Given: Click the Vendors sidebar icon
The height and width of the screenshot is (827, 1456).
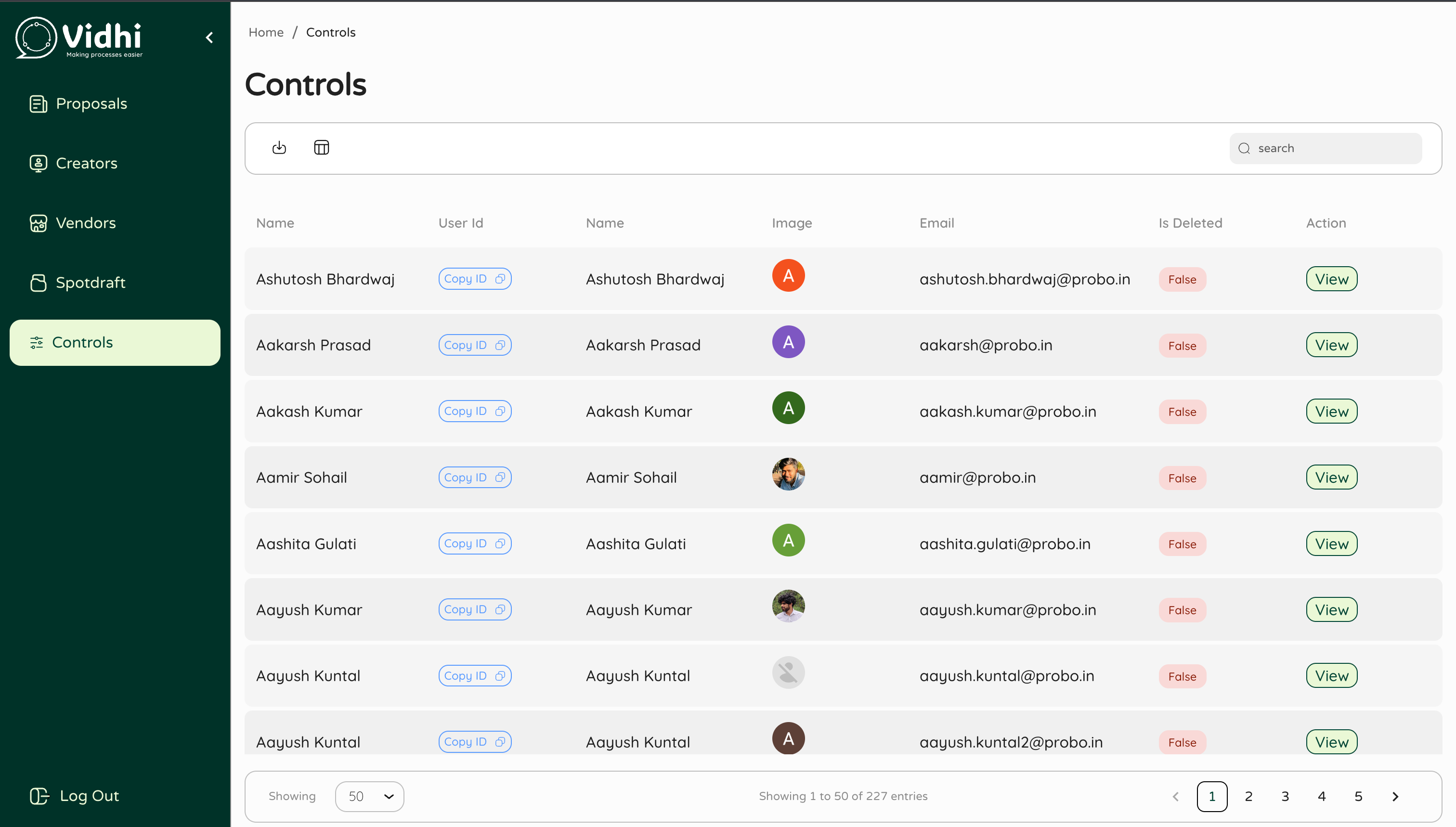Looking at the screenshot, I should click(x=38, y=223).
